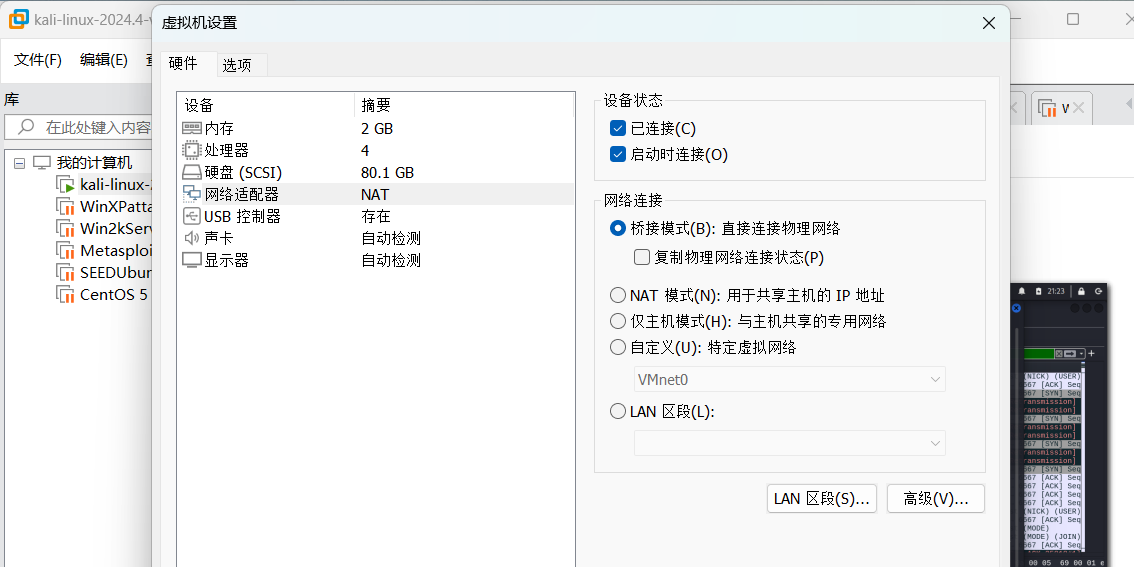Select the 桥接模式(B) radio button
The image size is (1134, 567).
618,229
